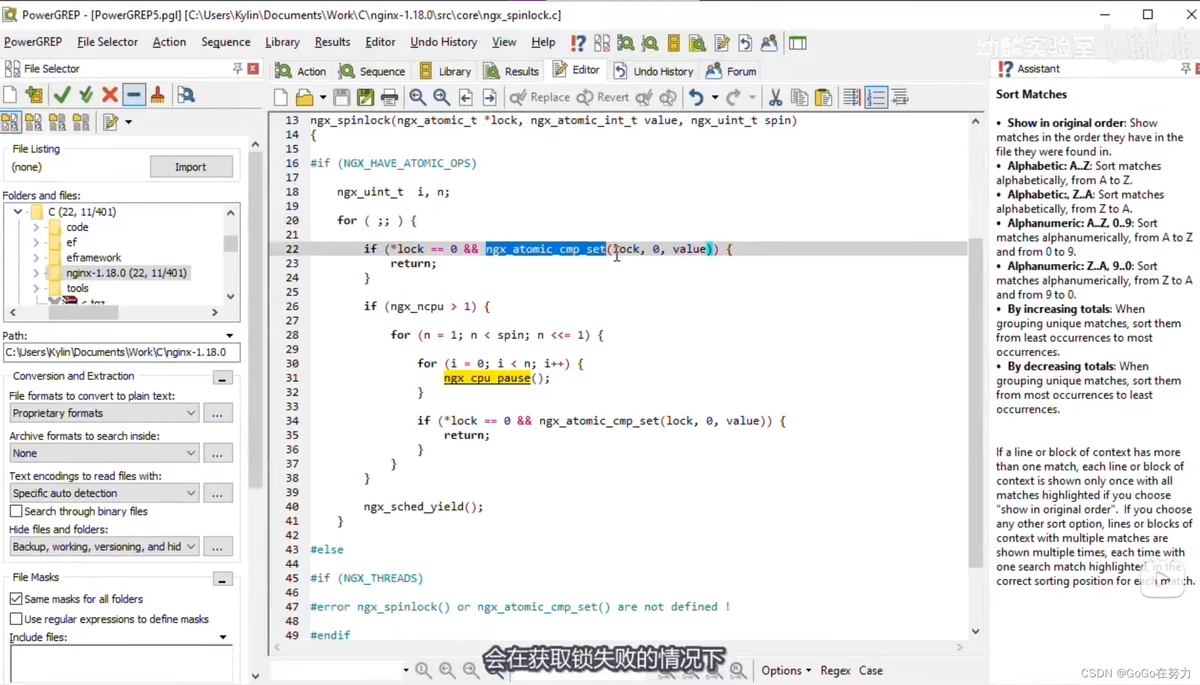This screenshot has height=685, width=1200.
Task: Pin the File Selector panel
Action: pos(238,69)
